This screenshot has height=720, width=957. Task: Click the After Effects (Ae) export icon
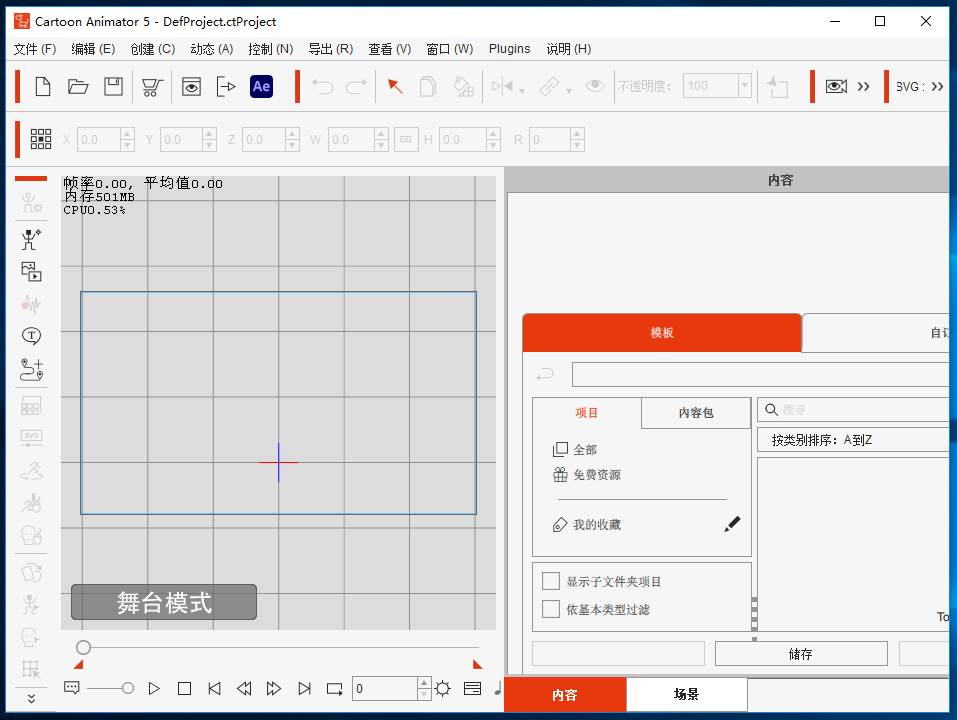tap(261, 87)
